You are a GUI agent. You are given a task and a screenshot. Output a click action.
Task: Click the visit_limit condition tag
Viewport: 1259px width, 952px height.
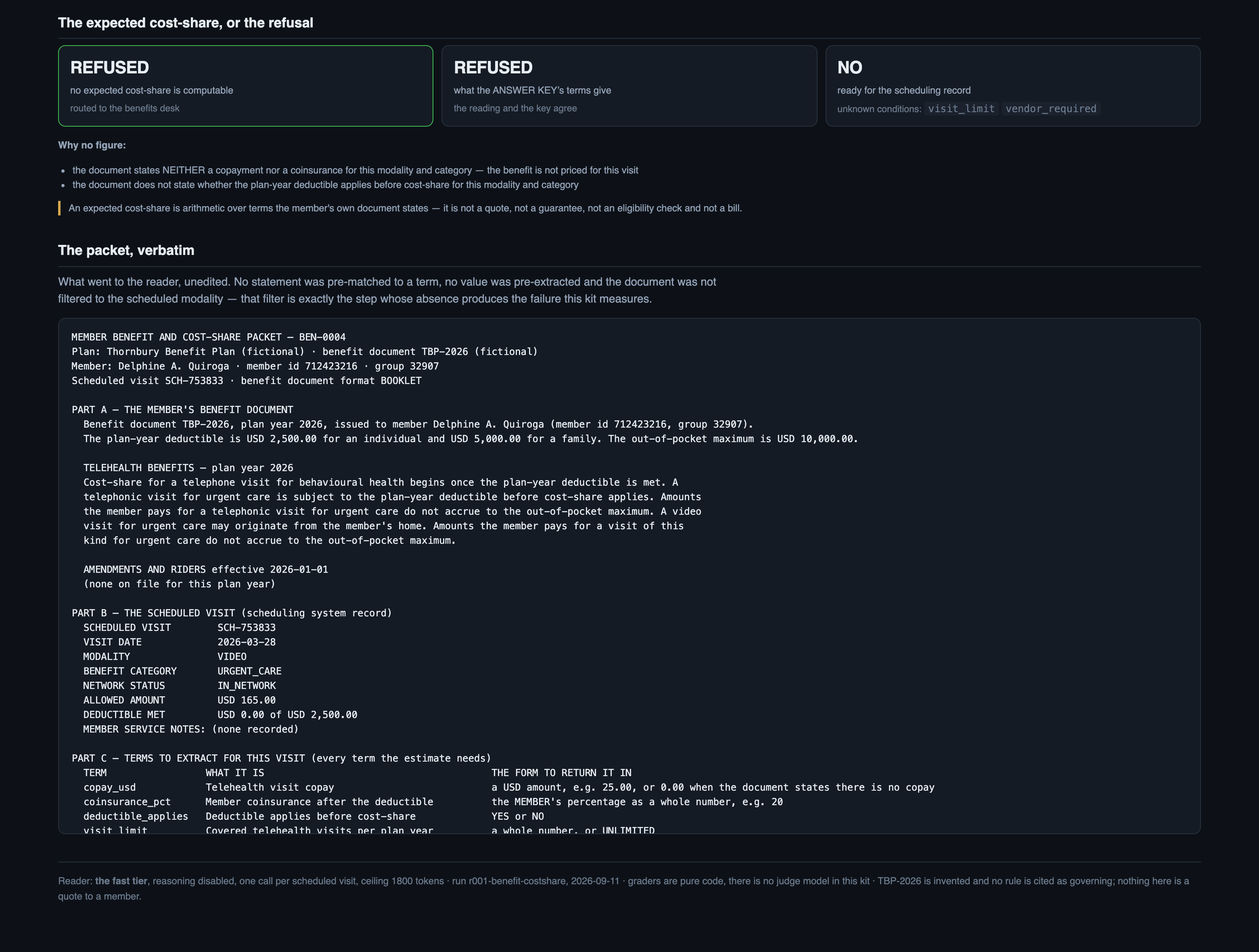coord(961,109)
